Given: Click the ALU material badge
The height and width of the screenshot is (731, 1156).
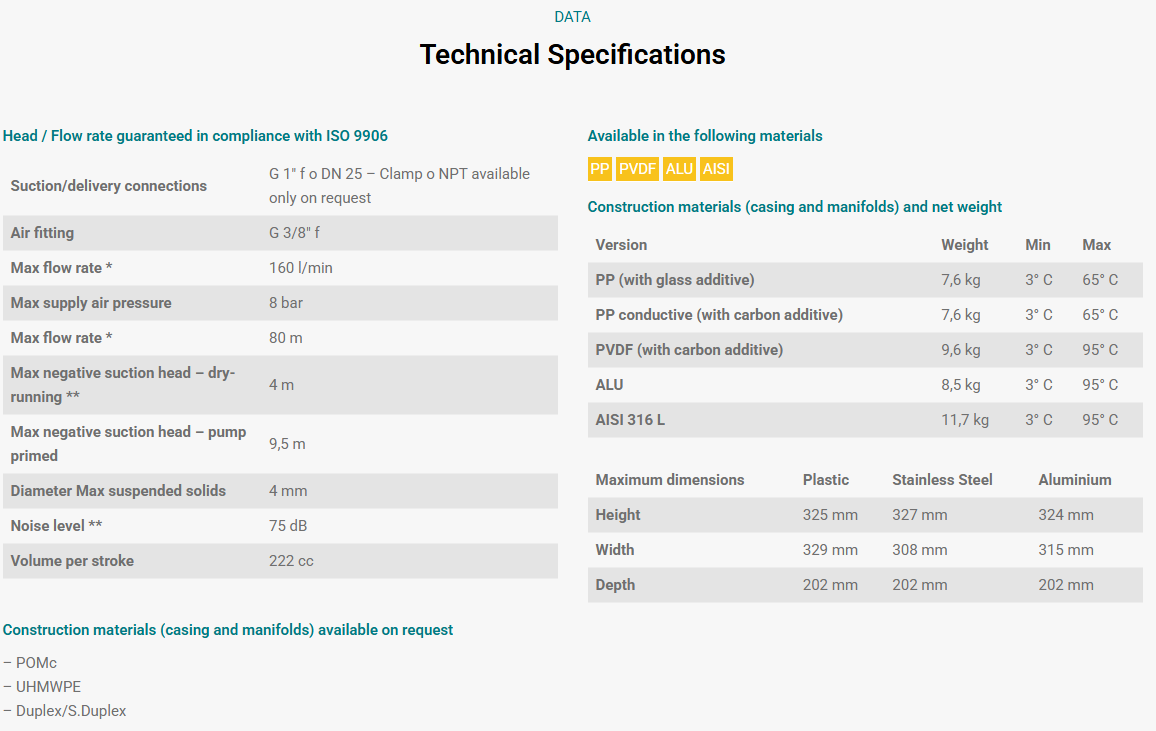Looking at the screenshot, I should [679, 169].
